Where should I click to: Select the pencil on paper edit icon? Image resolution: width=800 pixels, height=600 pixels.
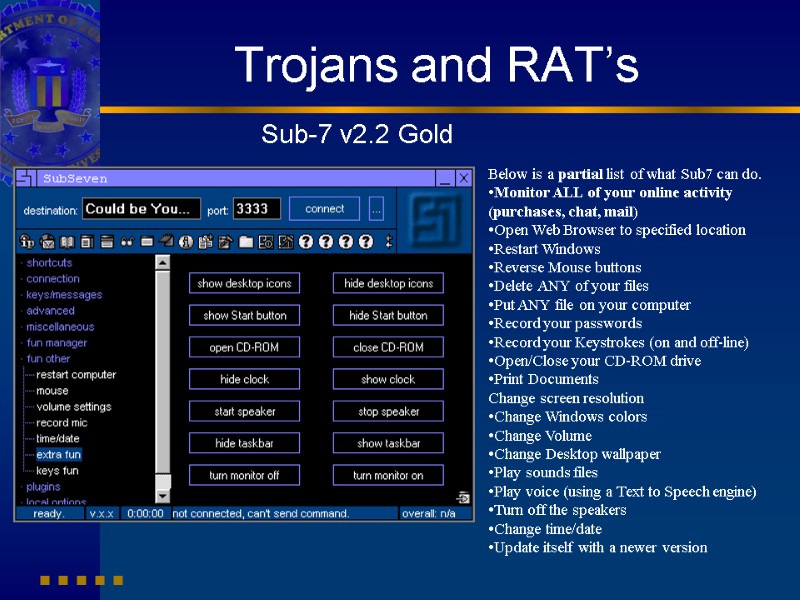(x=226, y=241)
